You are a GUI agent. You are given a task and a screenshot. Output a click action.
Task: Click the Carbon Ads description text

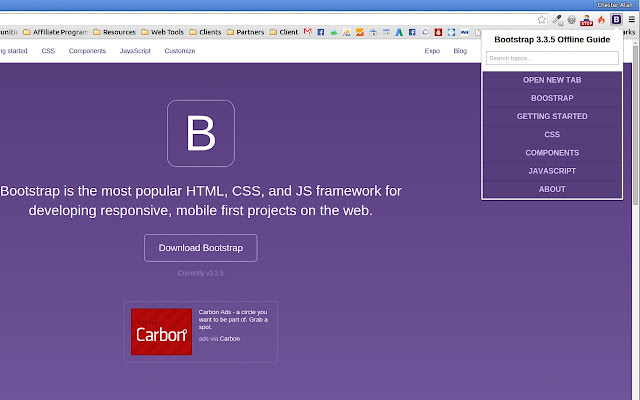pos(233,320)
